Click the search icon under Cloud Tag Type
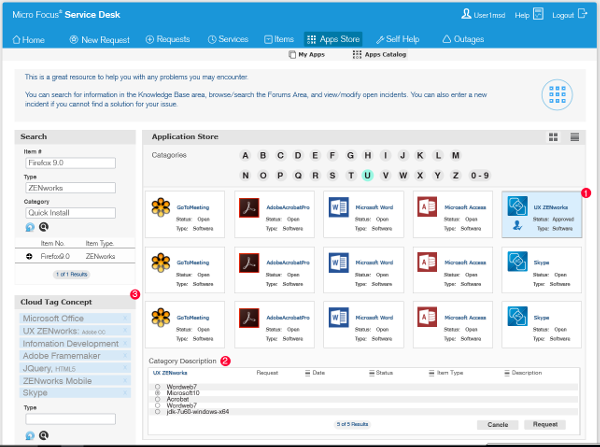The width and height of the screenshot is (600, 447). [x=44, y=436]
